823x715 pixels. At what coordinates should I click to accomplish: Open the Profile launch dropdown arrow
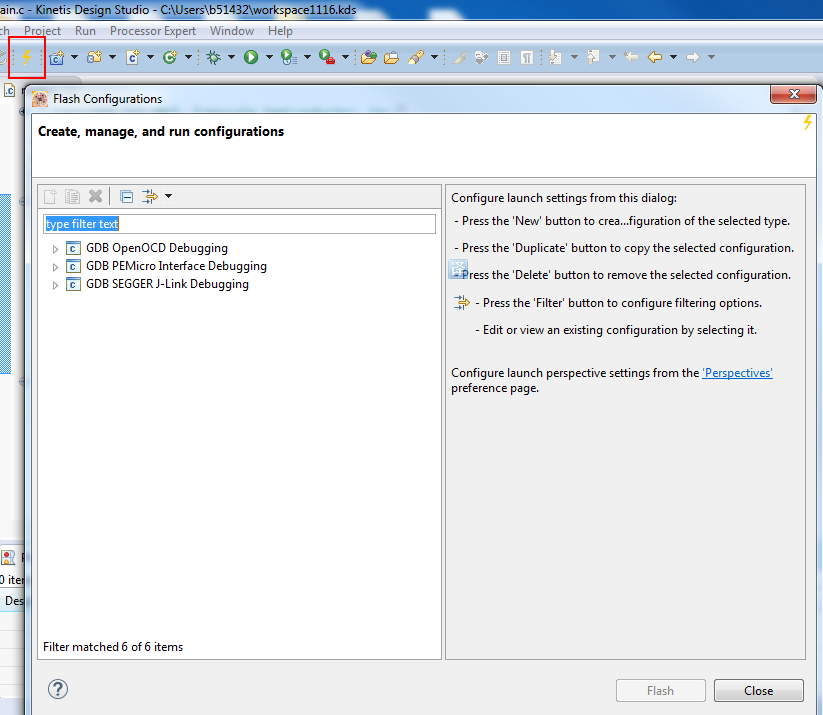coord(308,57)
